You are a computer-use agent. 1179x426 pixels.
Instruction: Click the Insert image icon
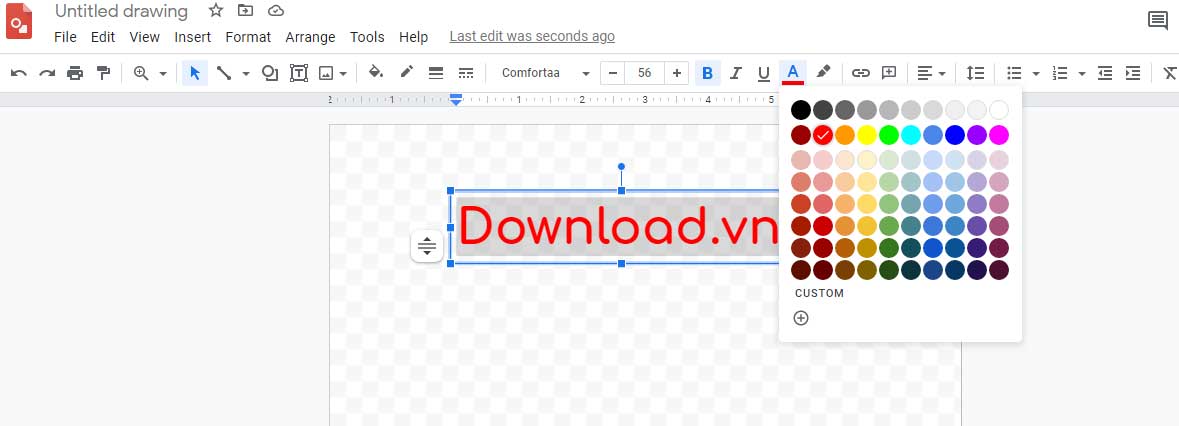[x=326, y=73]
